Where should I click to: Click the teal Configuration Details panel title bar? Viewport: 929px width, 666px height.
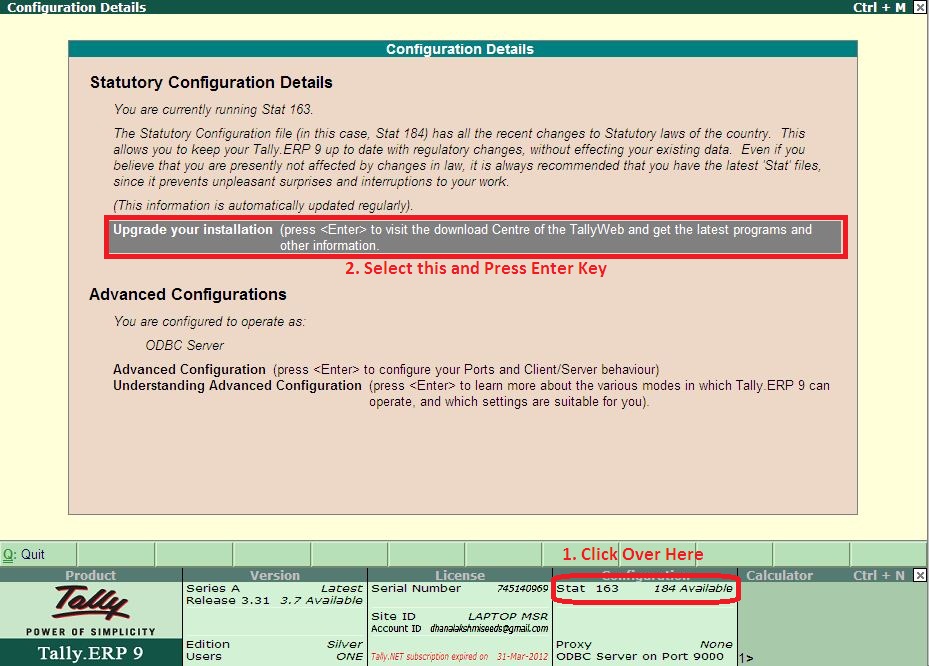click(463, 49)
